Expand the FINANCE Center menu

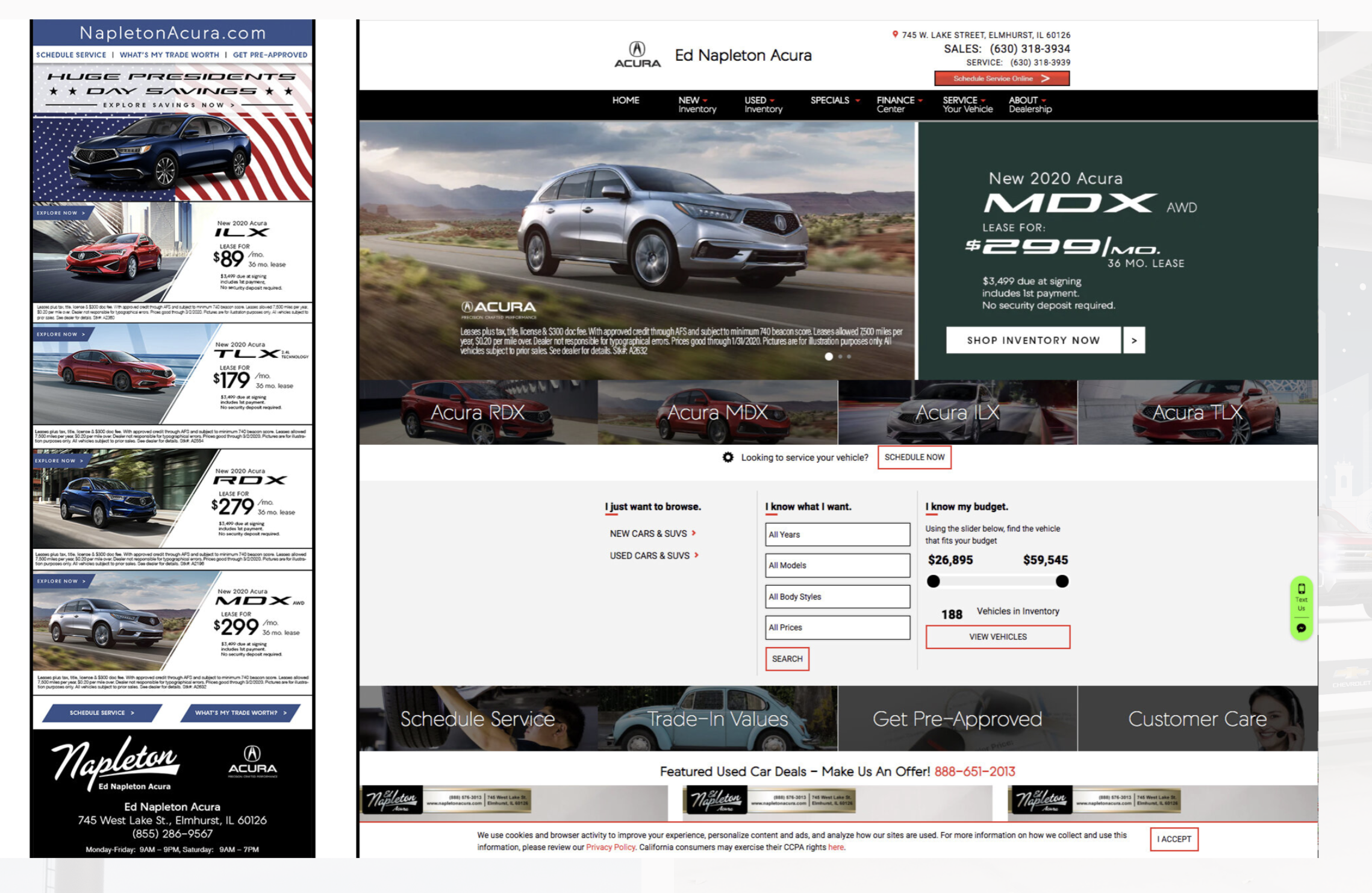[x=899, y=105]
